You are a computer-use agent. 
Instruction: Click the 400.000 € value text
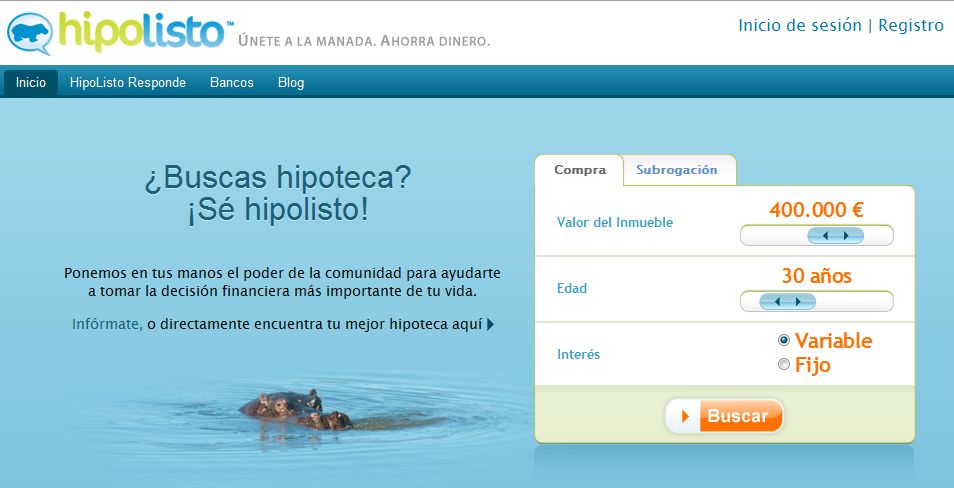click(816, 210)
